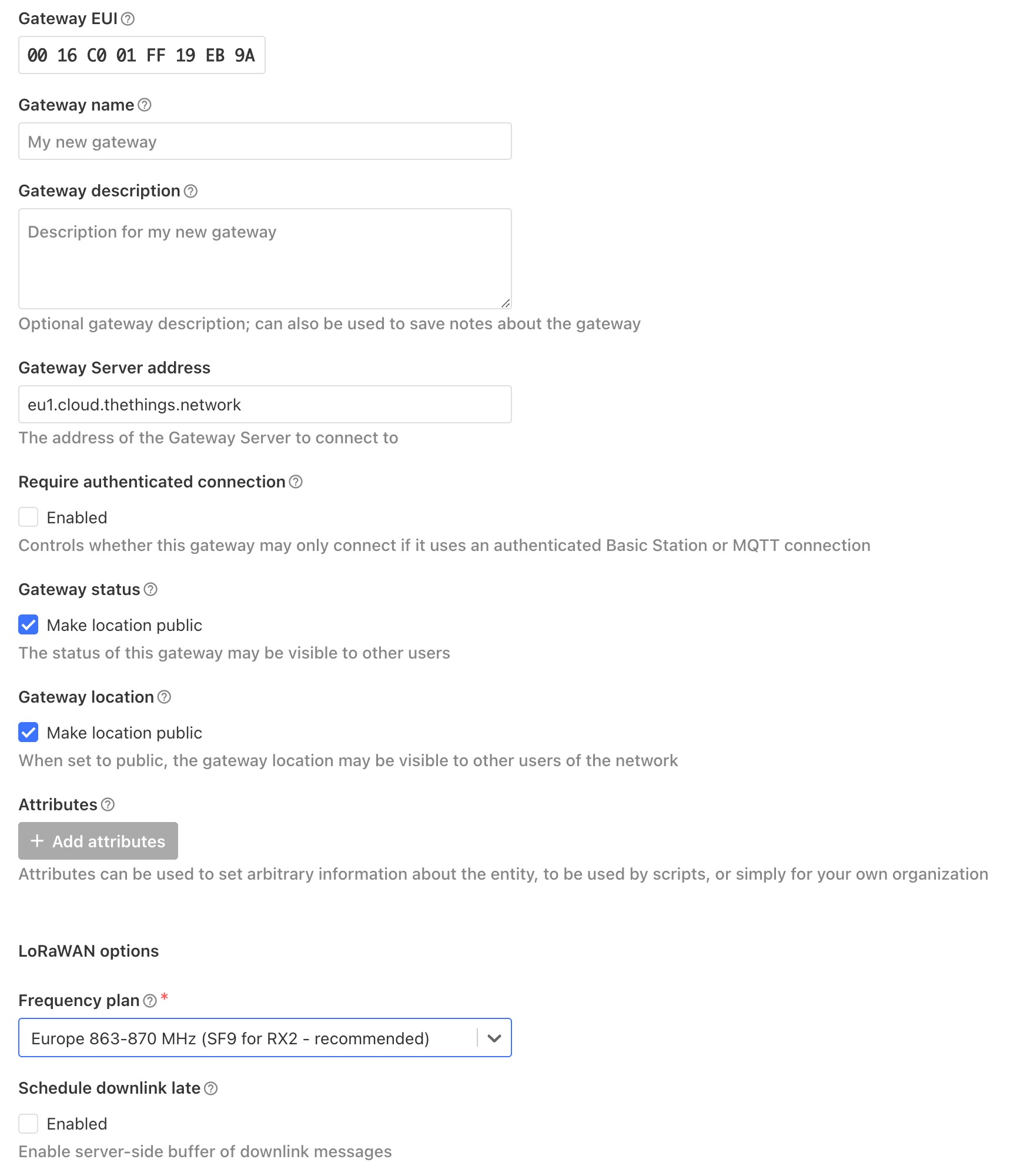Viewport: 1017px width, 1176px height.
Task: Click the Gateway EUI input field
Action: click(142, 55)
